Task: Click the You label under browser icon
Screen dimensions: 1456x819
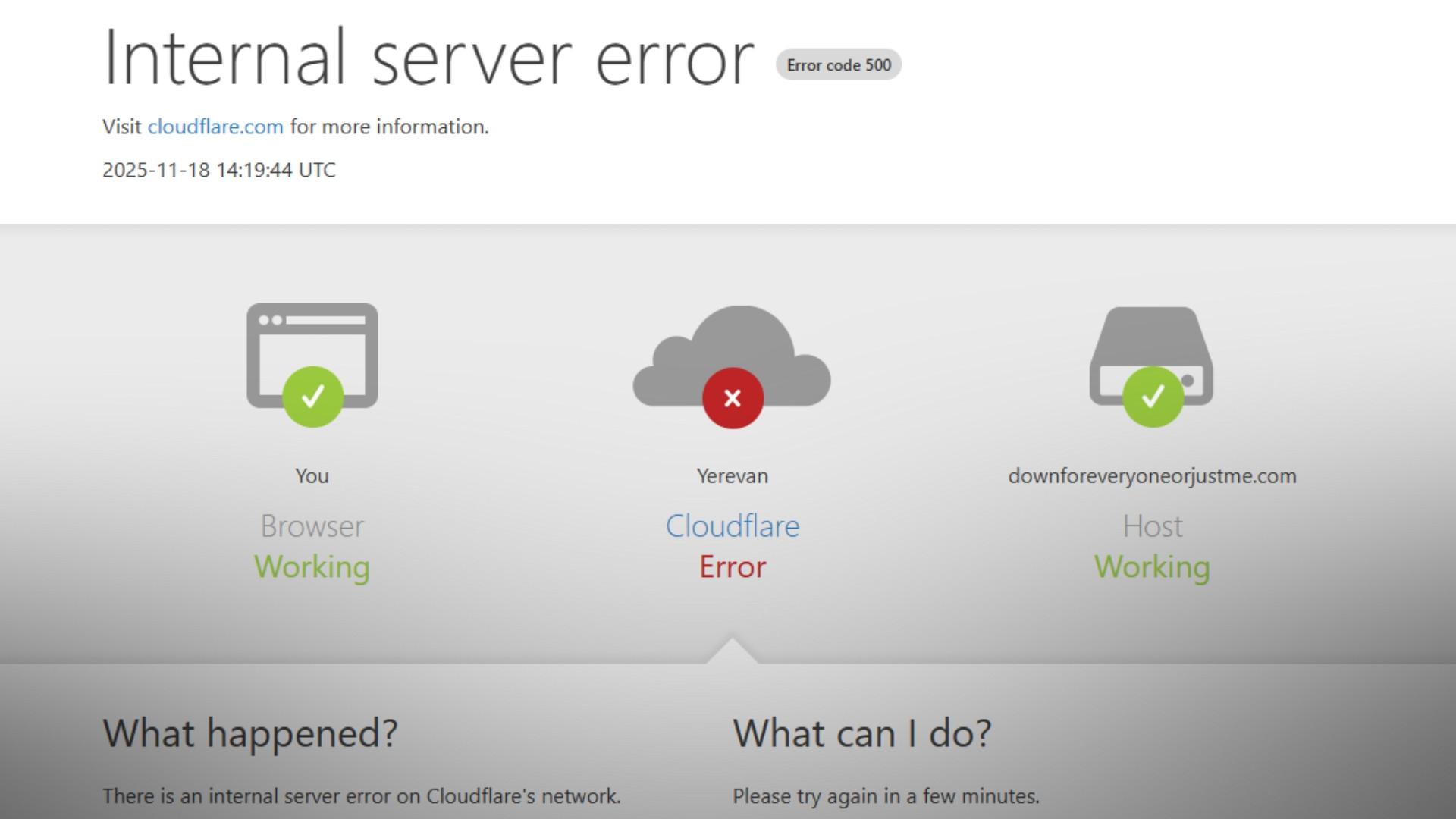Action: tap(312, 476)
